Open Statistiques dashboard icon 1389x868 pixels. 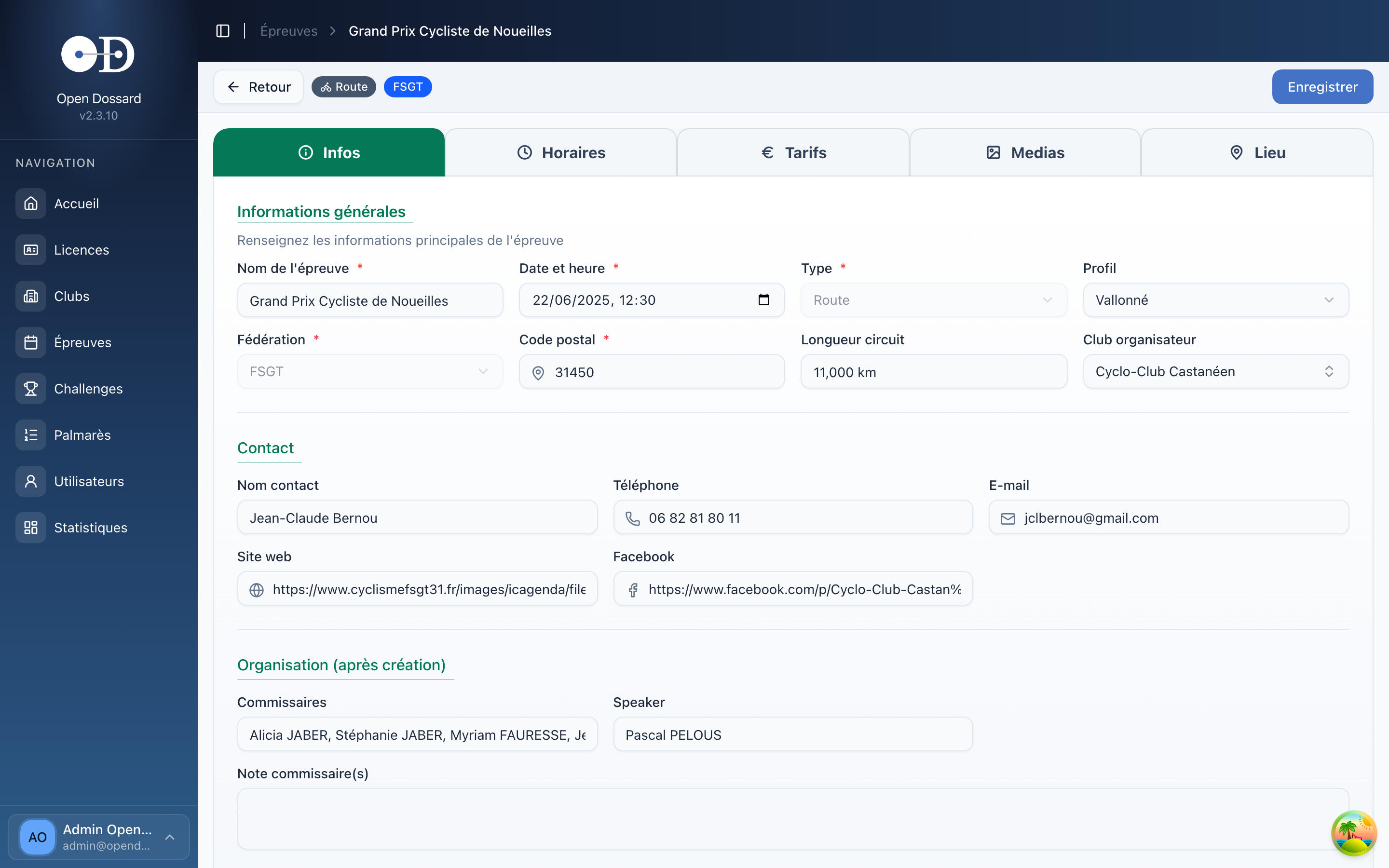pos(31,528)
